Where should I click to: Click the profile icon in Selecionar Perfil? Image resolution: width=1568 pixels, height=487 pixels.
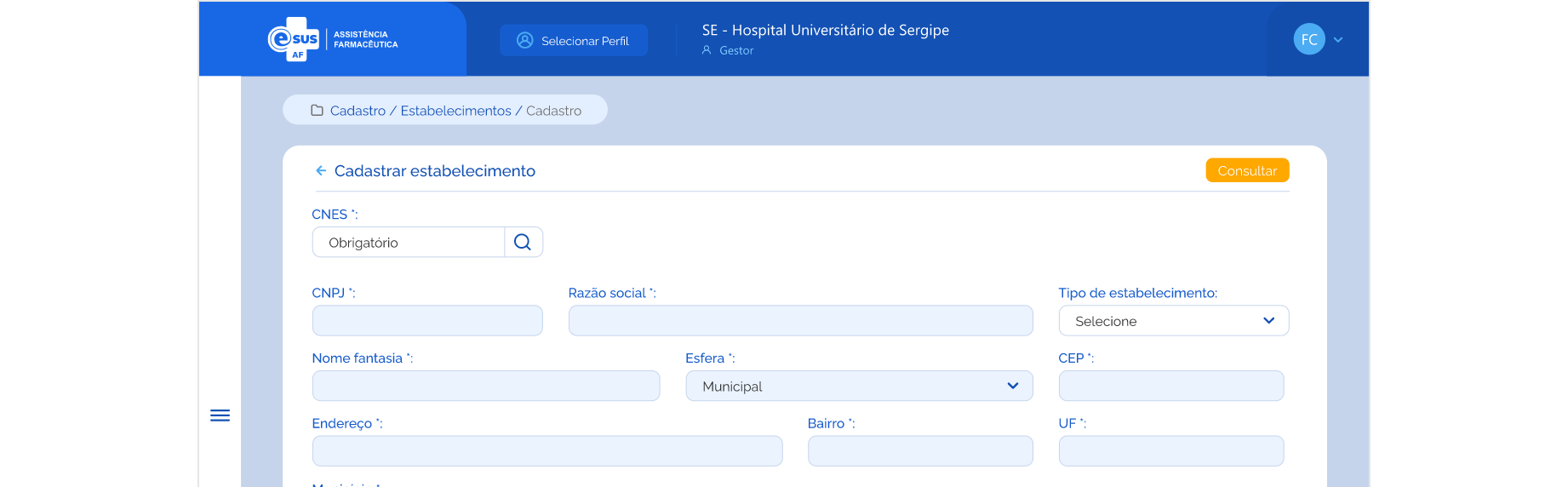pos(525,41)
